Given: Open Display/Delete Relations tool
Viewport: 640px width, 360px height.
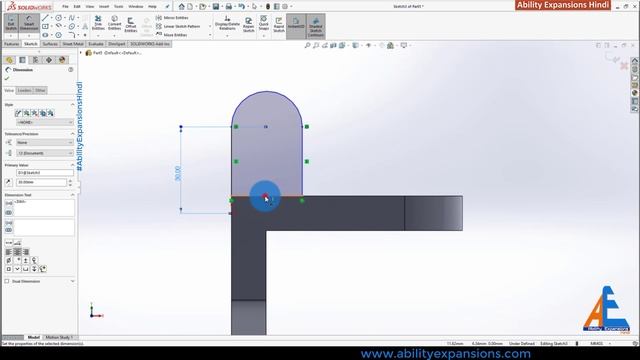Looking at the screenshot, I should (x=227, y=23).
